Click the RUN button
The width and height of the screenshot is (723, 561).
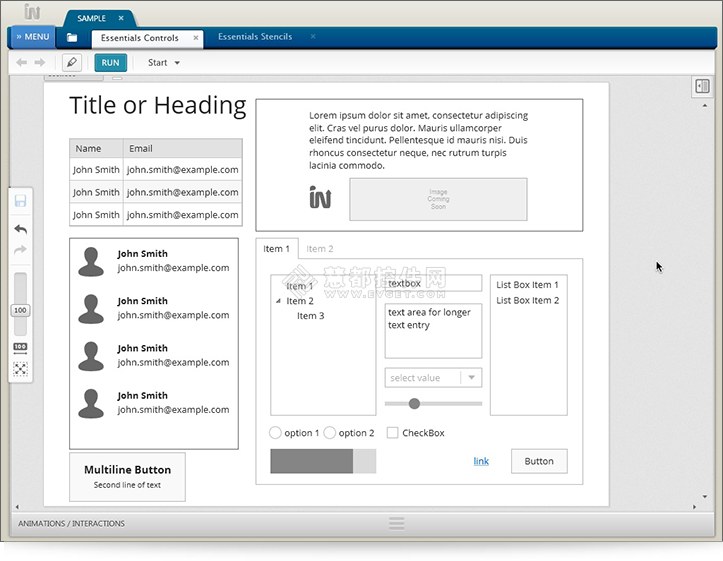pyautogui.click(x=111, y=62)
